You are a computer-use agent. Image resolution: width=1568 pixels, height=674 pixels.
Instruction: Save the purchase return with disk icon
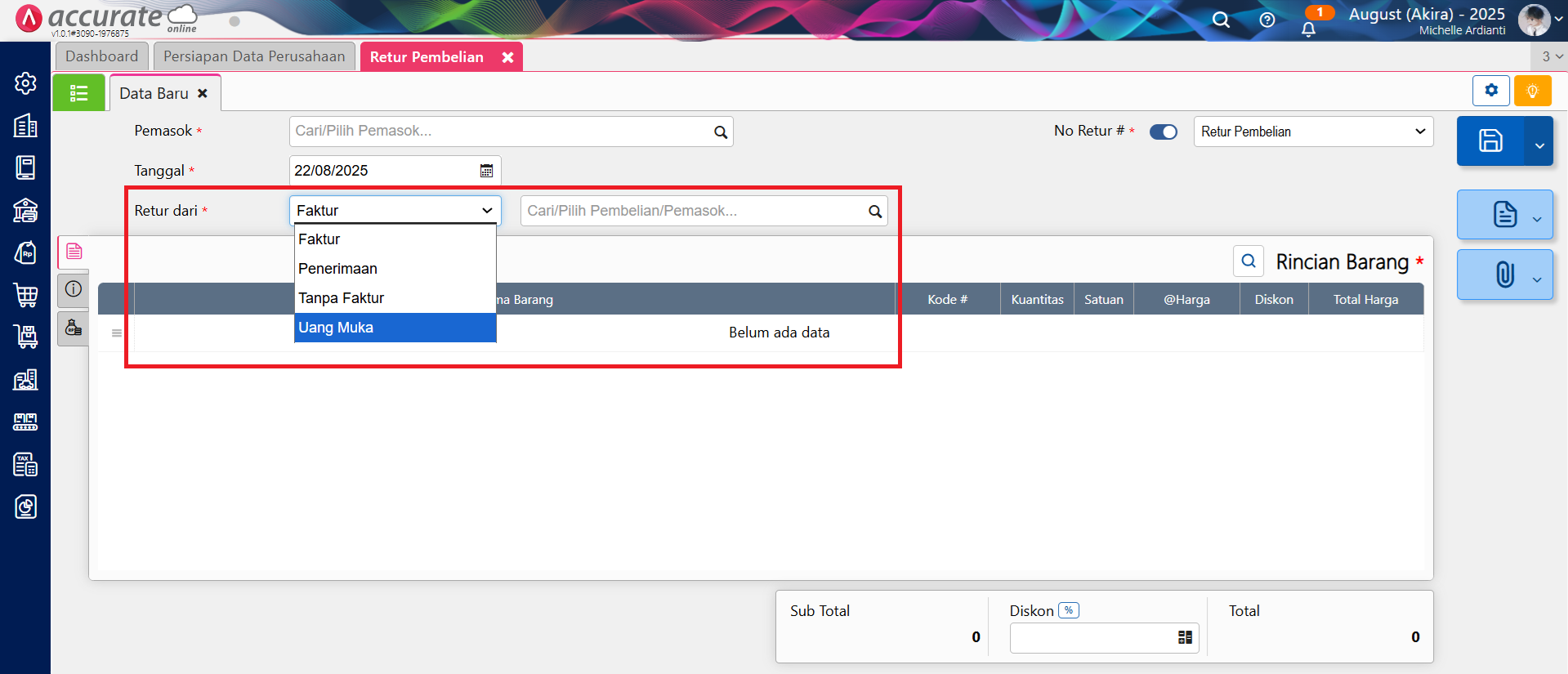[x=1490, y=141]
